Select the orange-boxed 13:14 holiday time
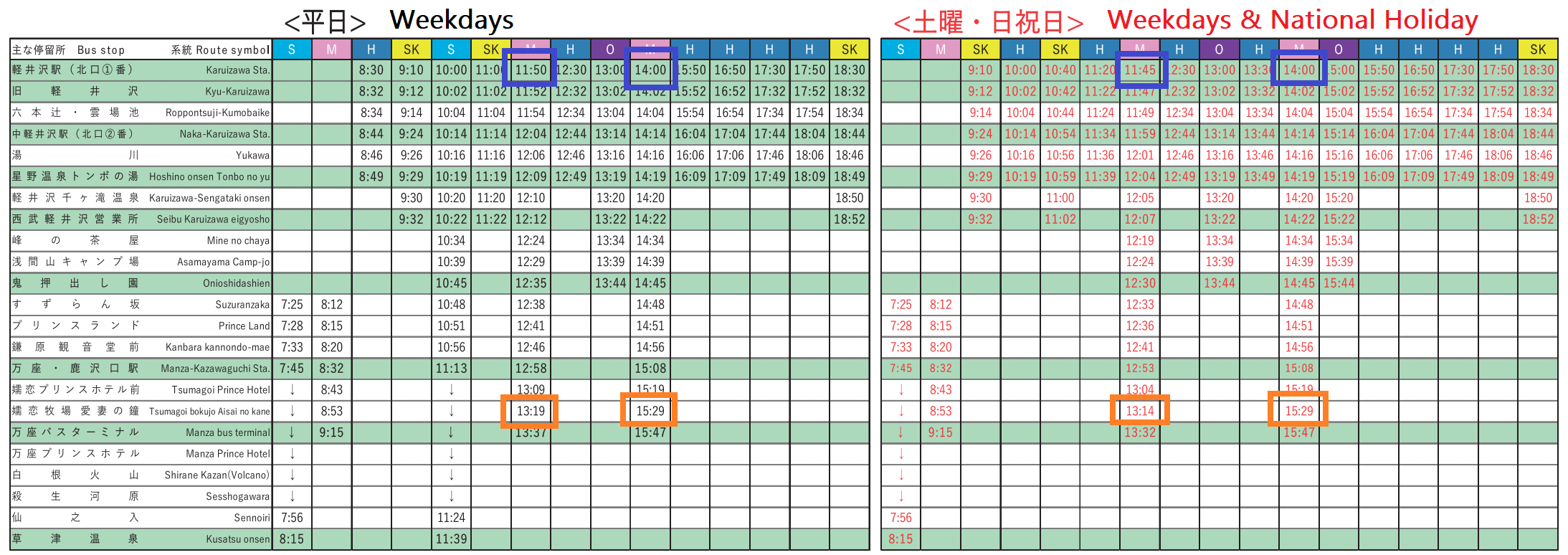The image size is (1568, 555). coord(1139,411)
